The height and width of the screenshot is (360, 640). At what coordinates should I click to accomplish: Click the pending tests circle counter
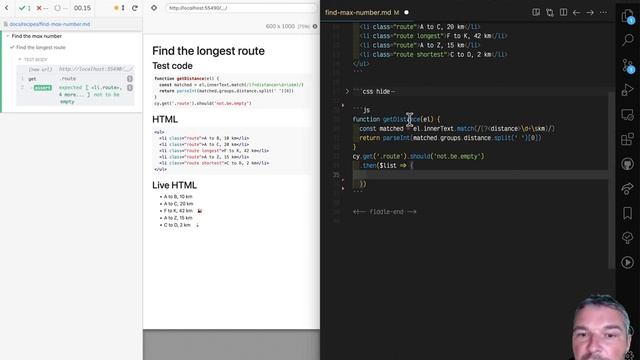(60, 8)
